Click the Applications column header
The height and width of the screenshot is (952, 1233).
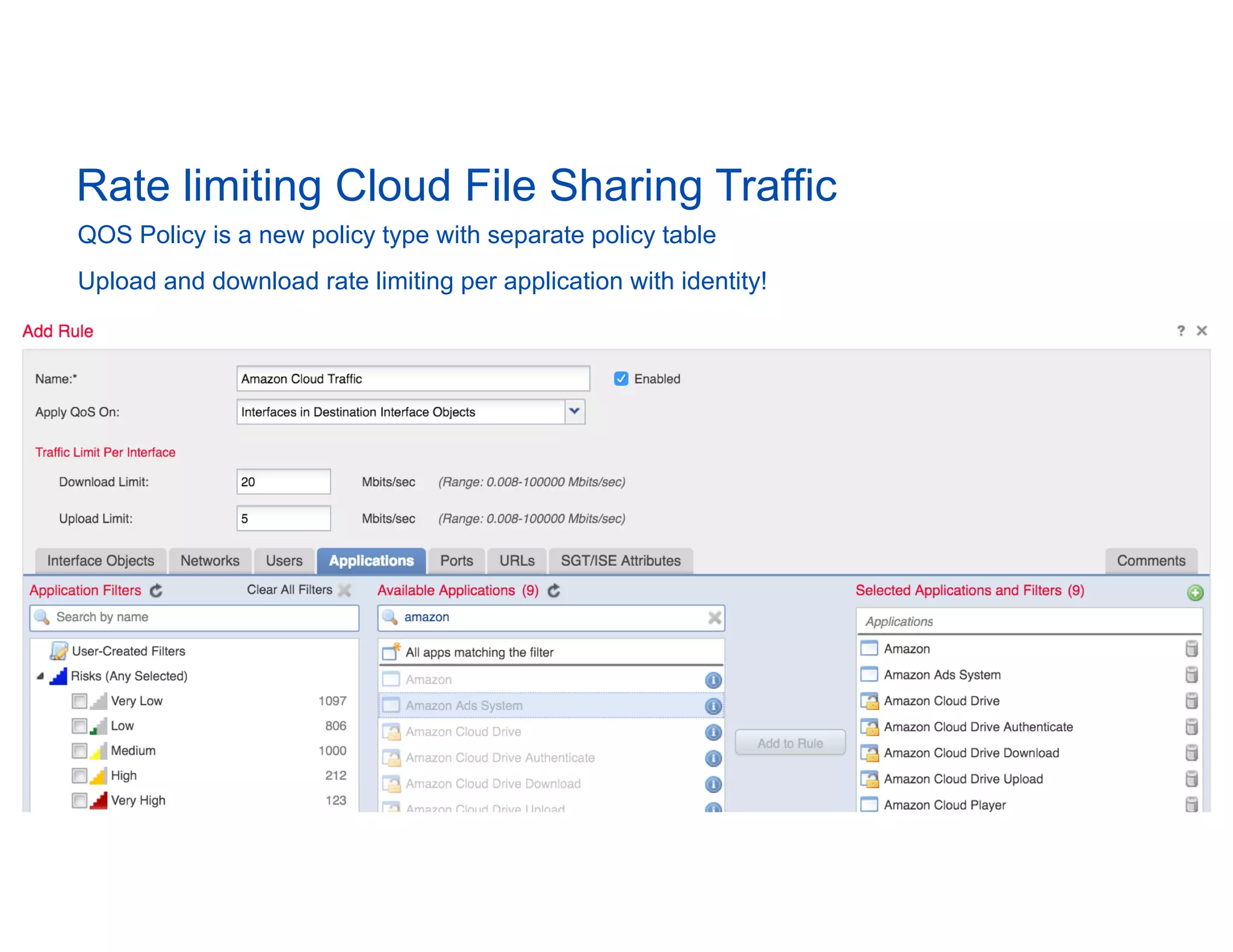(x=1030, y=622)
